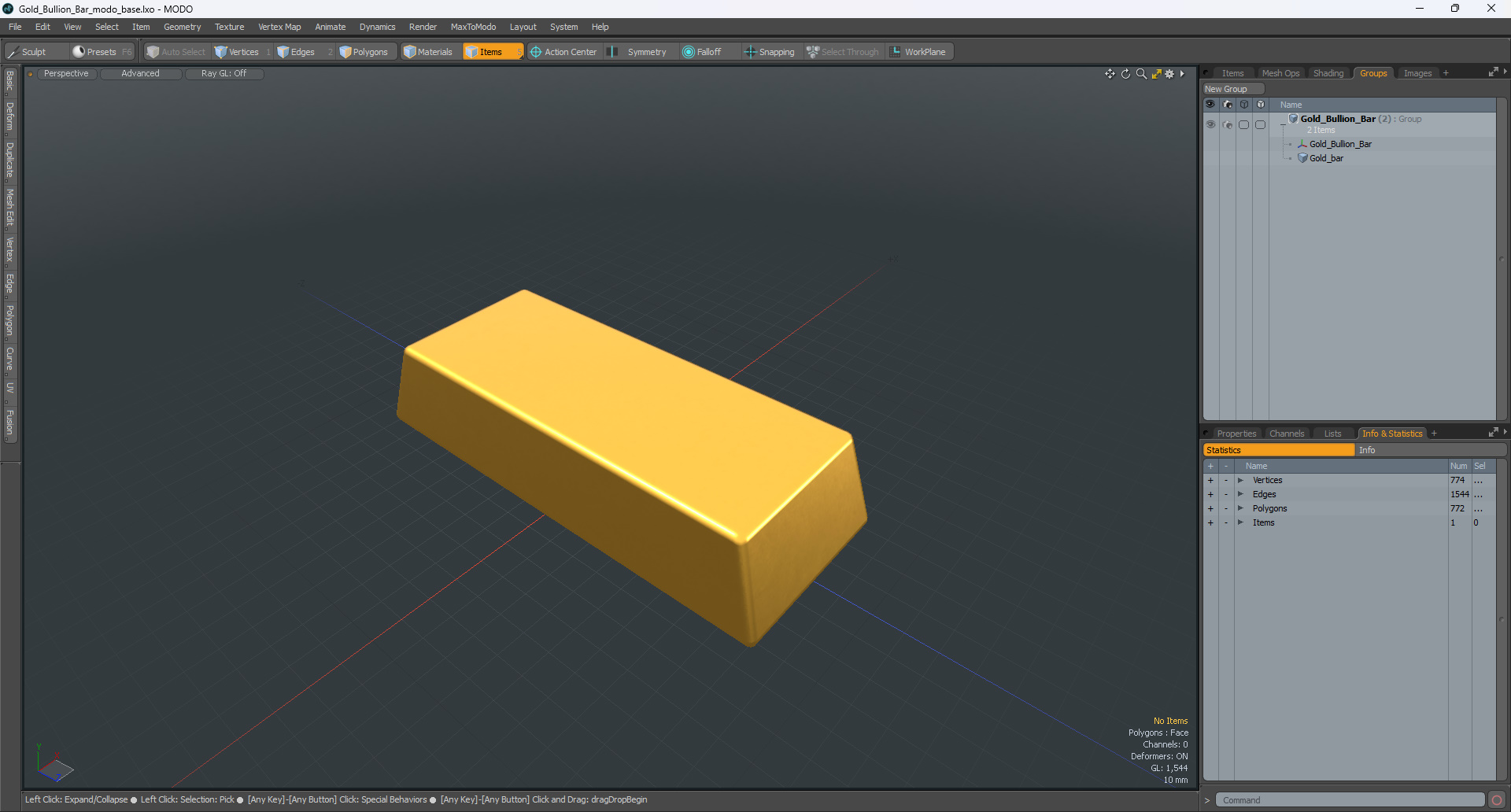The width and height of the screenshot is (1511, 812).
Task: Switch to the Mesh Ops tab
Action: [x=1280, y=73]
